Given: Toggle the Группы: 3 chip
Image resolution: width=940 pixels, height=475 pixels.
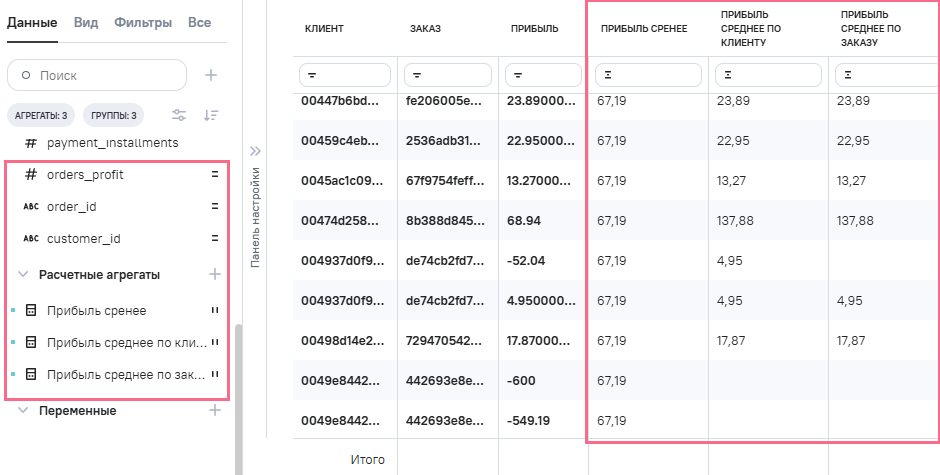Looking at the screenshot, I should 115,115.
